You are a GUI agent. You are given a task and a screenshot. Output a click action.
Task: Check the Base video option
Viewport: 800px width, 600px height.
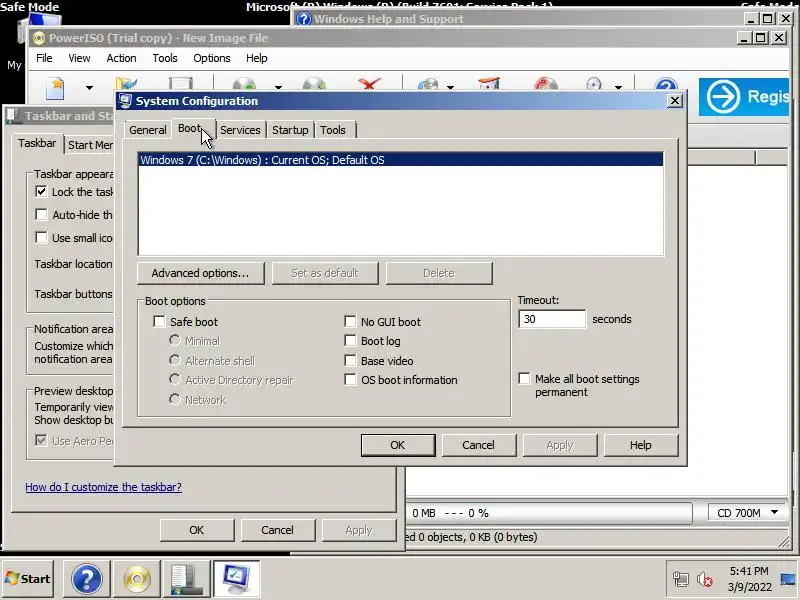tap(350, 361)
